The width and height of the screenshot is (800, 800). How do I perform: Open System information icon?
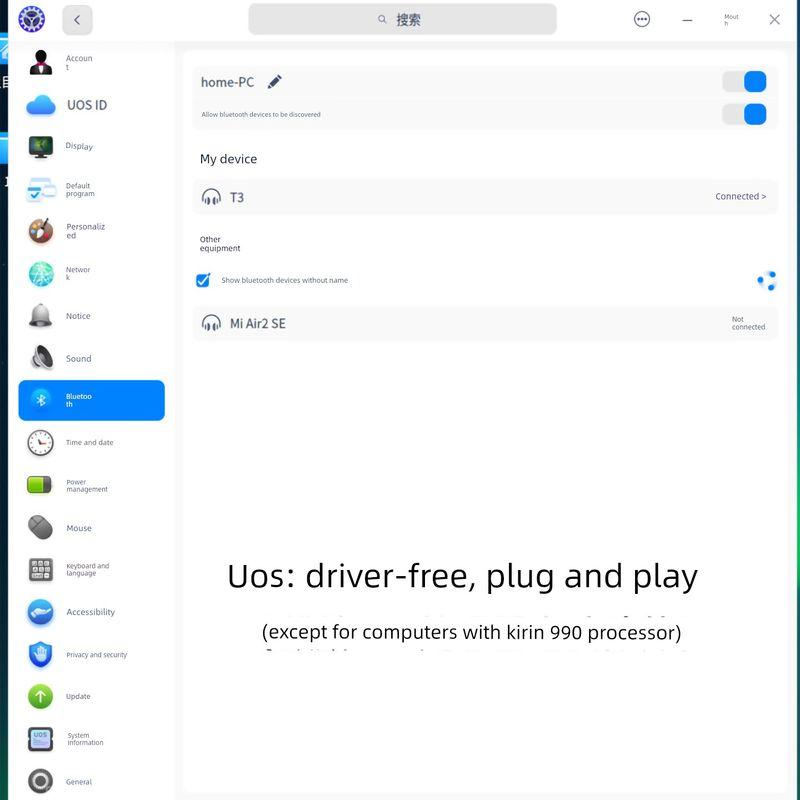coord(41,739)
